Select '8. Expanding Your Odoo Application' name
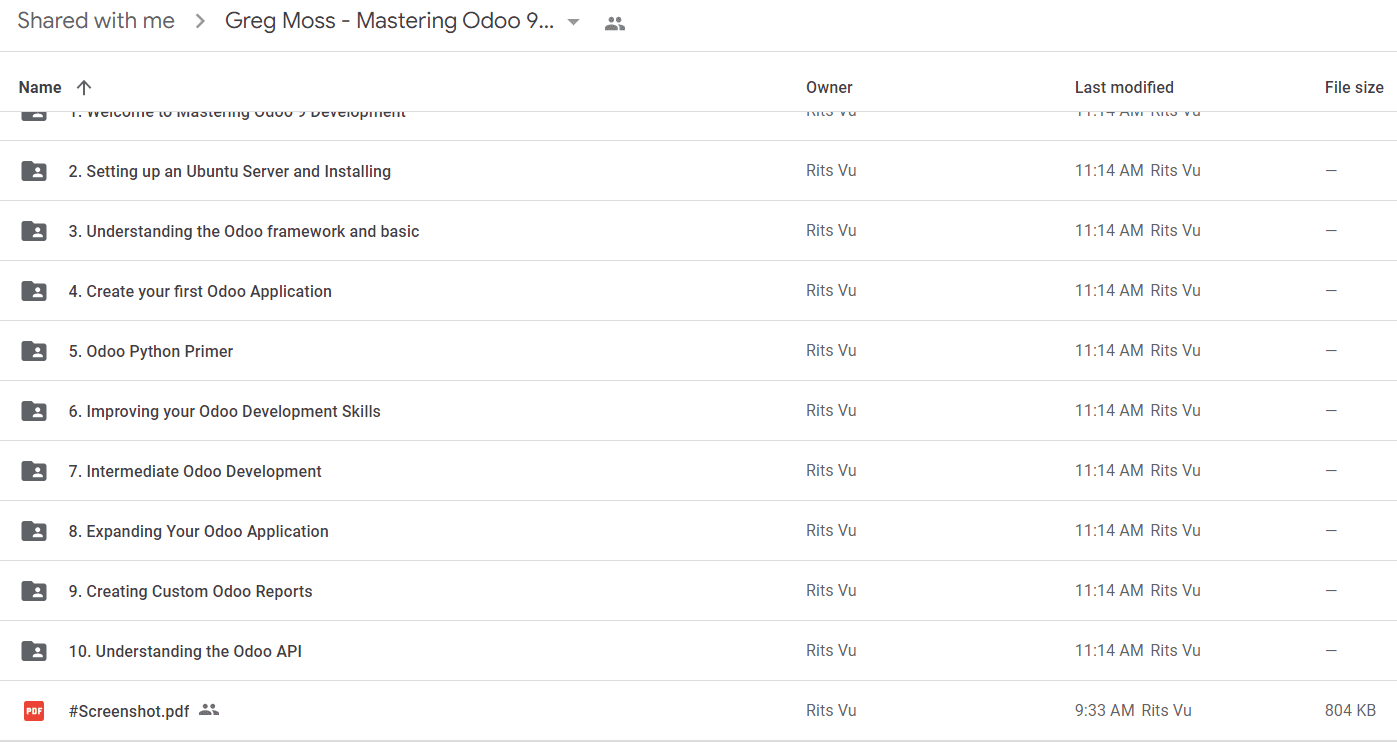The image size is (1397, 746). tap(198, 531)
